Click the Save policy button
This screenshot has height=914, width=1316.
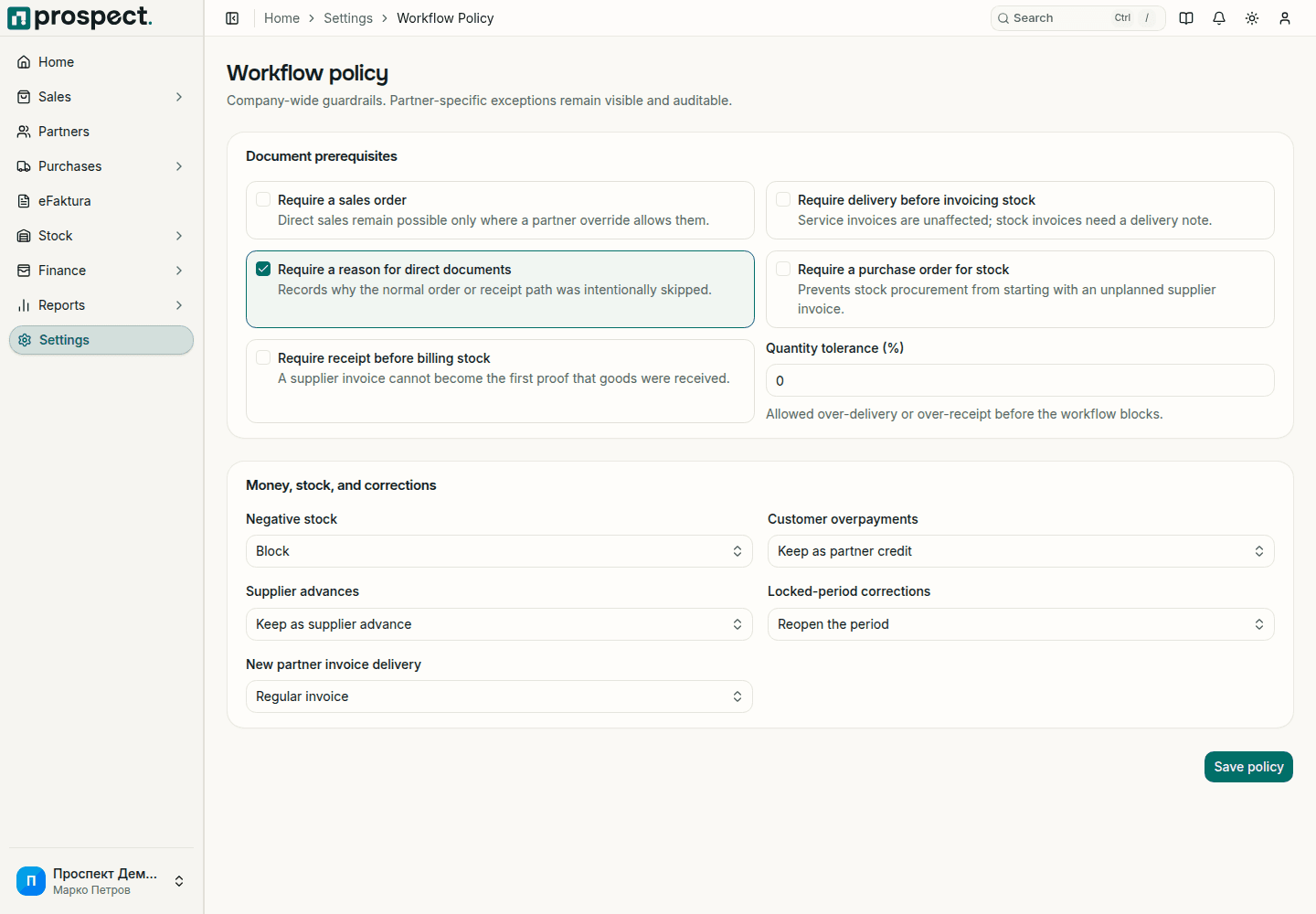tap(1248, 767)
